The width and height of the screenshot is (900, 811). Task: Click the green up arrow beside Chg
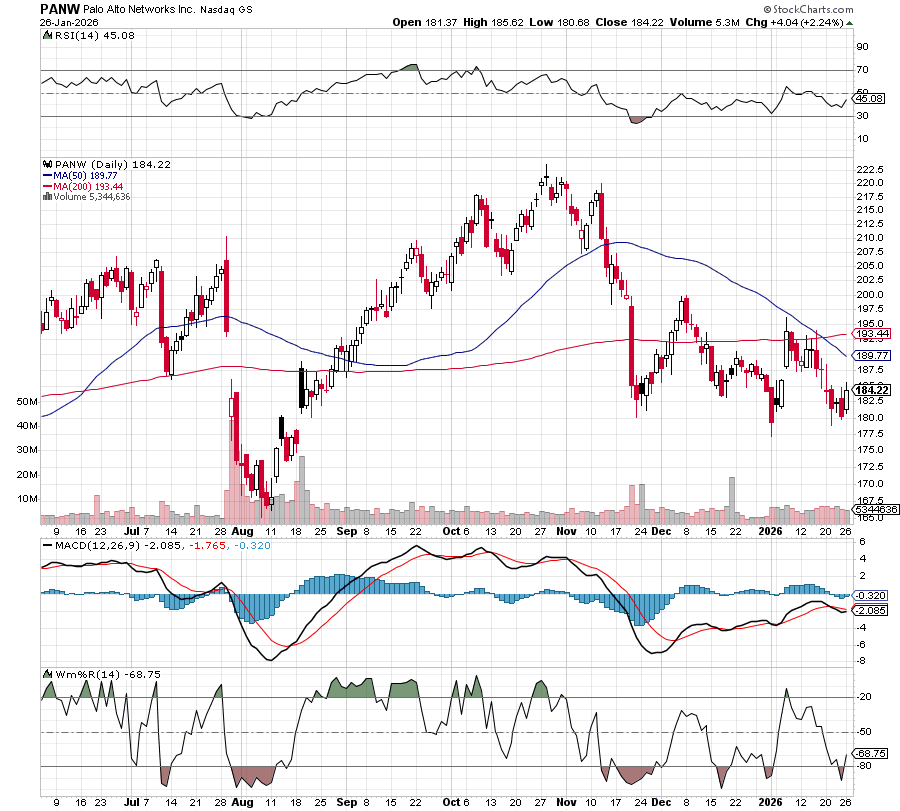[x=850, y=22]
